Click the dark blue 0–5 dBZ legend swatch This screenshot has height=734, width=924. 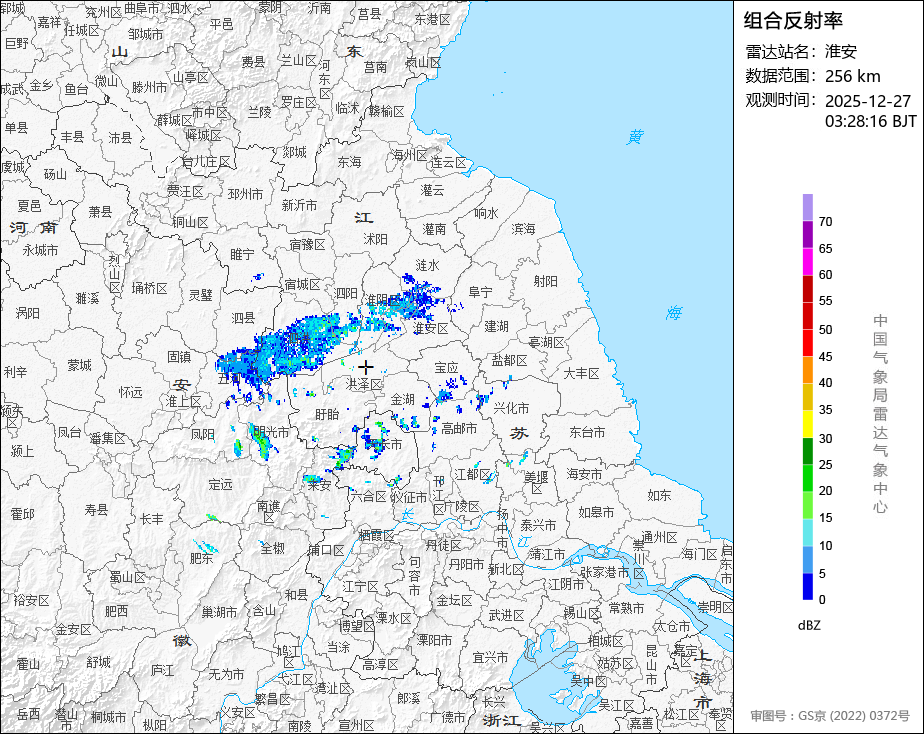(807, 587)
